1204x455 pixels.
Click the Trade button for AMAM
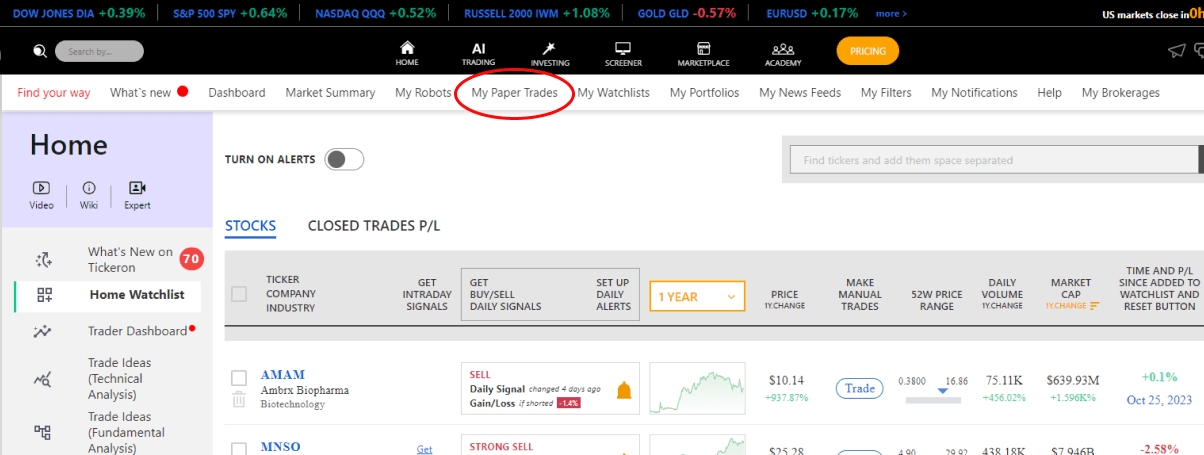pyautogui.click(x=860, y=388)
